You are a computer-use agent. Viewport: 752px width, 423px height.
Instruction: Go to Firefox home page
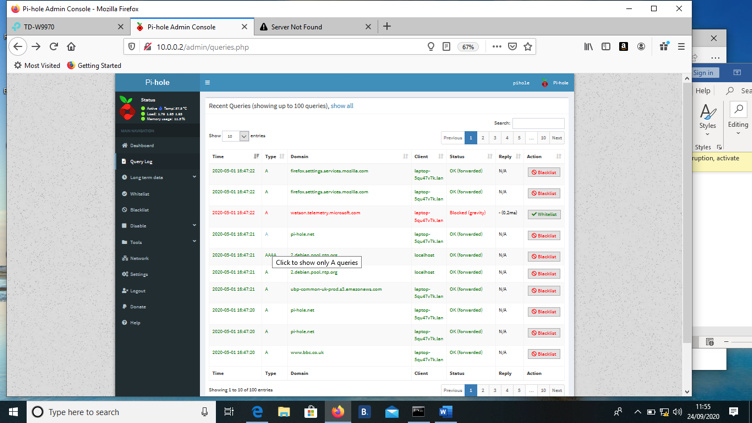point(71,47)
